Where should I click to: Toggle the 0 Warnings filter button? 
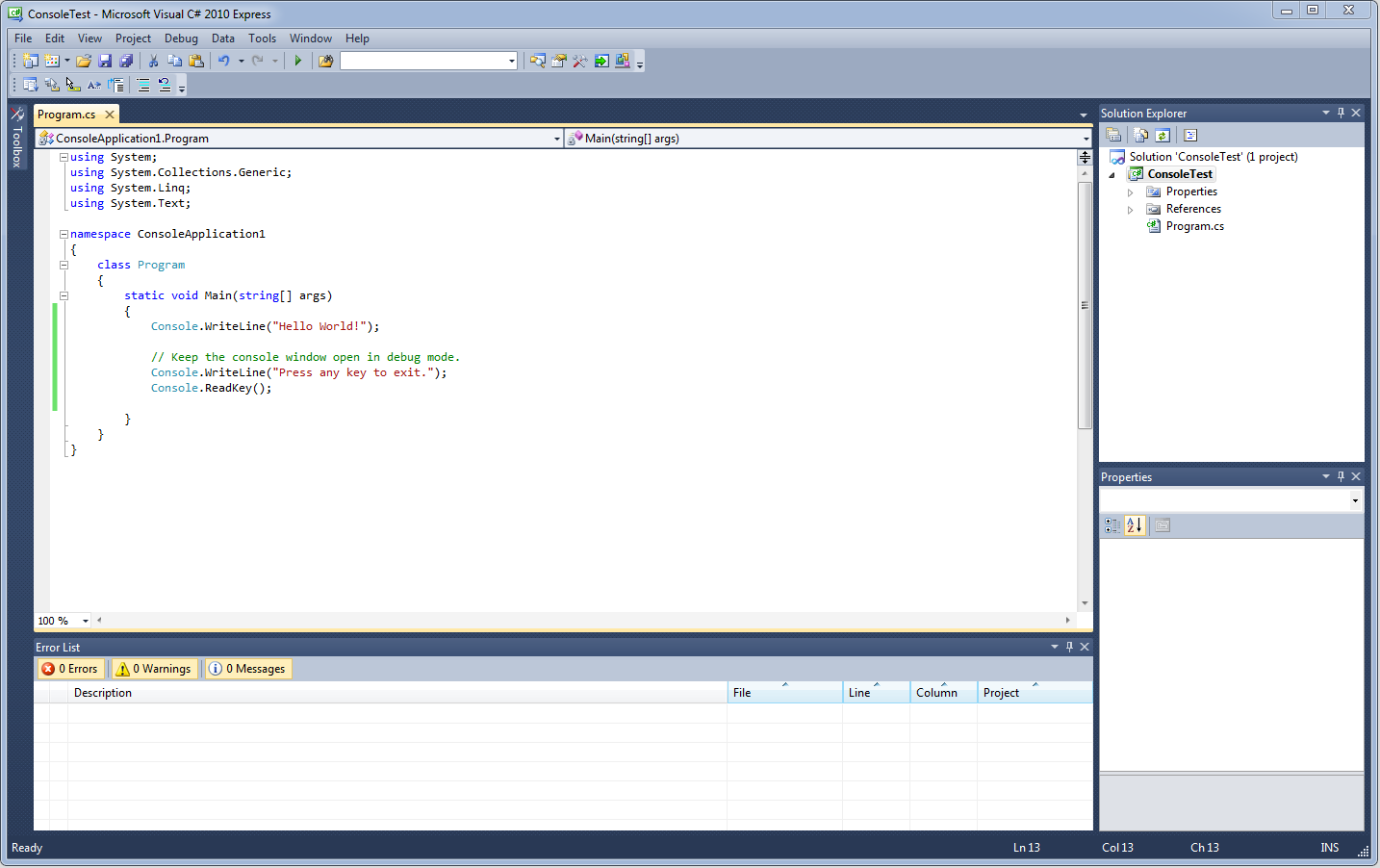click(154, 669)
